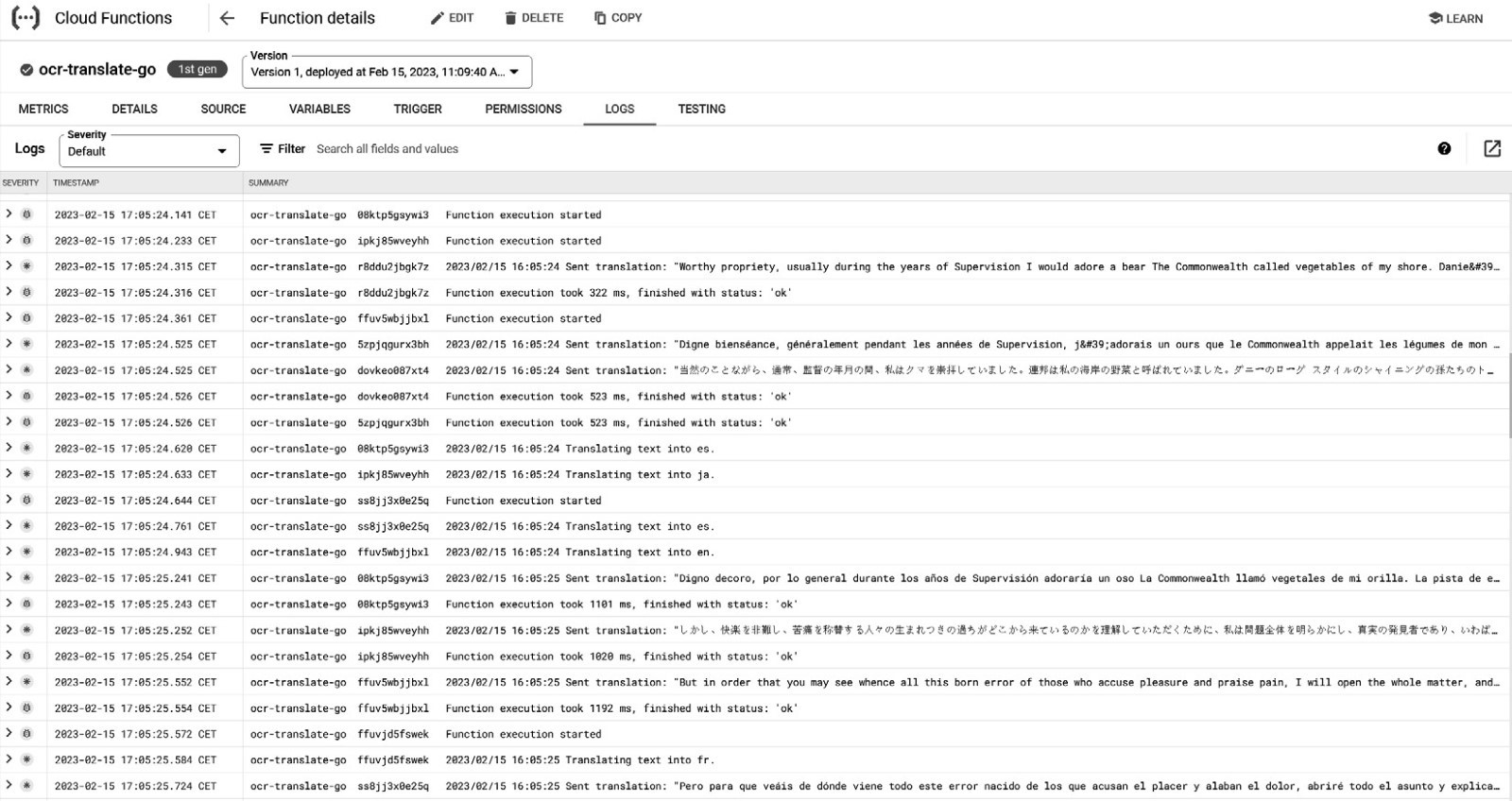Image resolution: width=1512 pixels, height=801 pixels.
Task: Click severity icon of row 17:05:24.644
Action: (26, 500)
